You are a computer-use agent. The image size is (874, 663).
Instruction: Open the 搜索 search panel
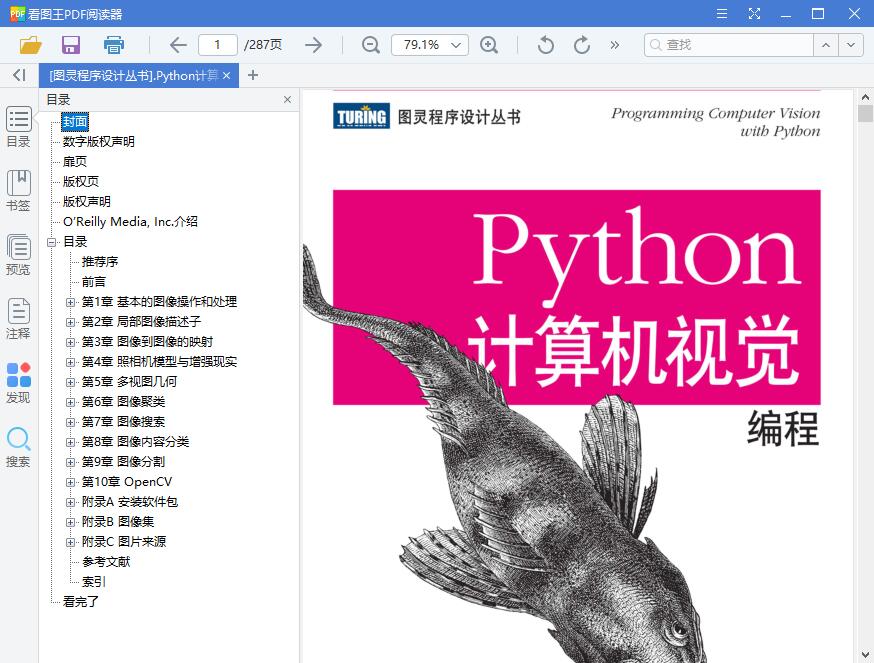(18, 447)
